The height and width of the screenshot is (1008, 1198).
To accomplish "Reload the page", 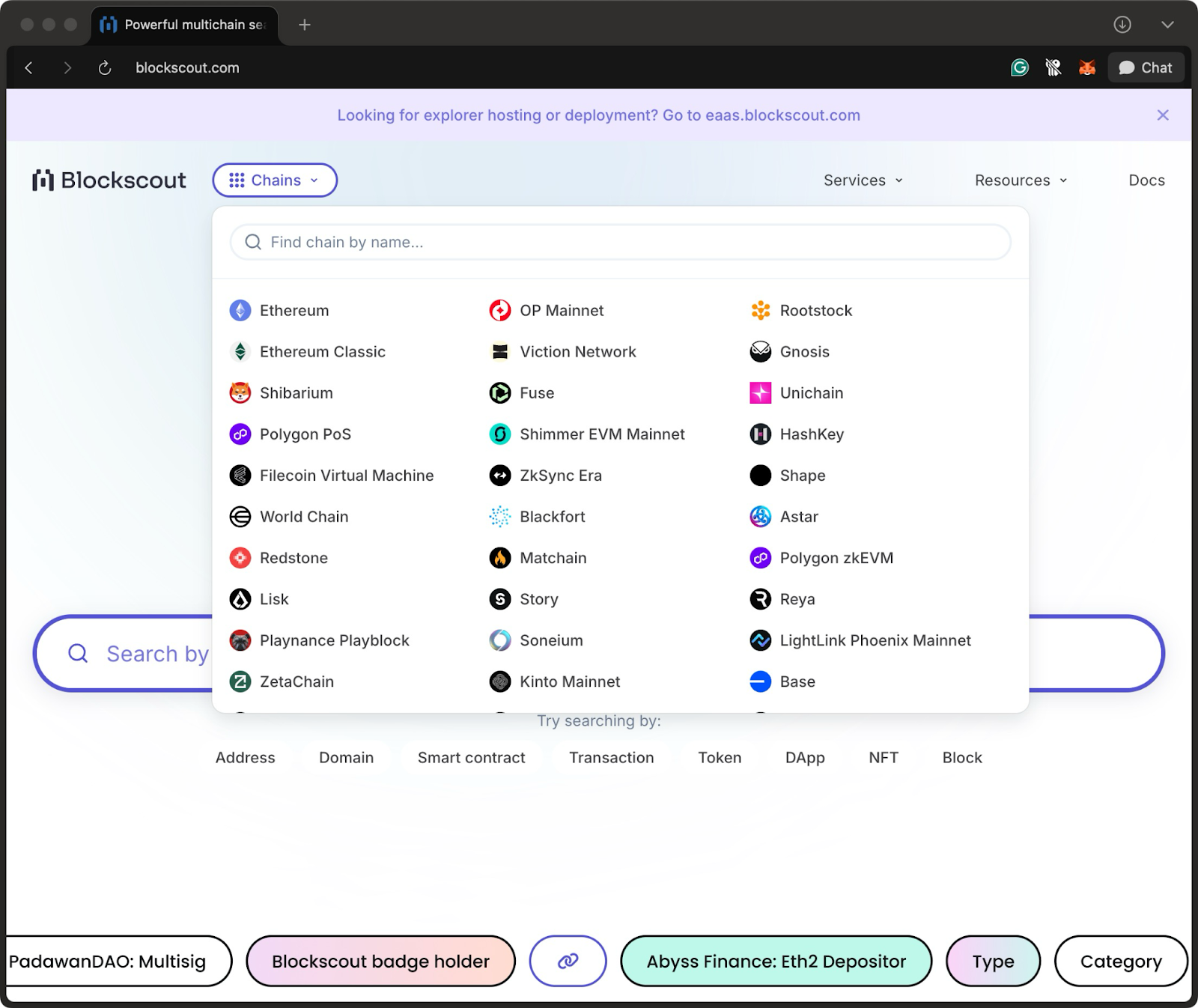I will (105, 68).
